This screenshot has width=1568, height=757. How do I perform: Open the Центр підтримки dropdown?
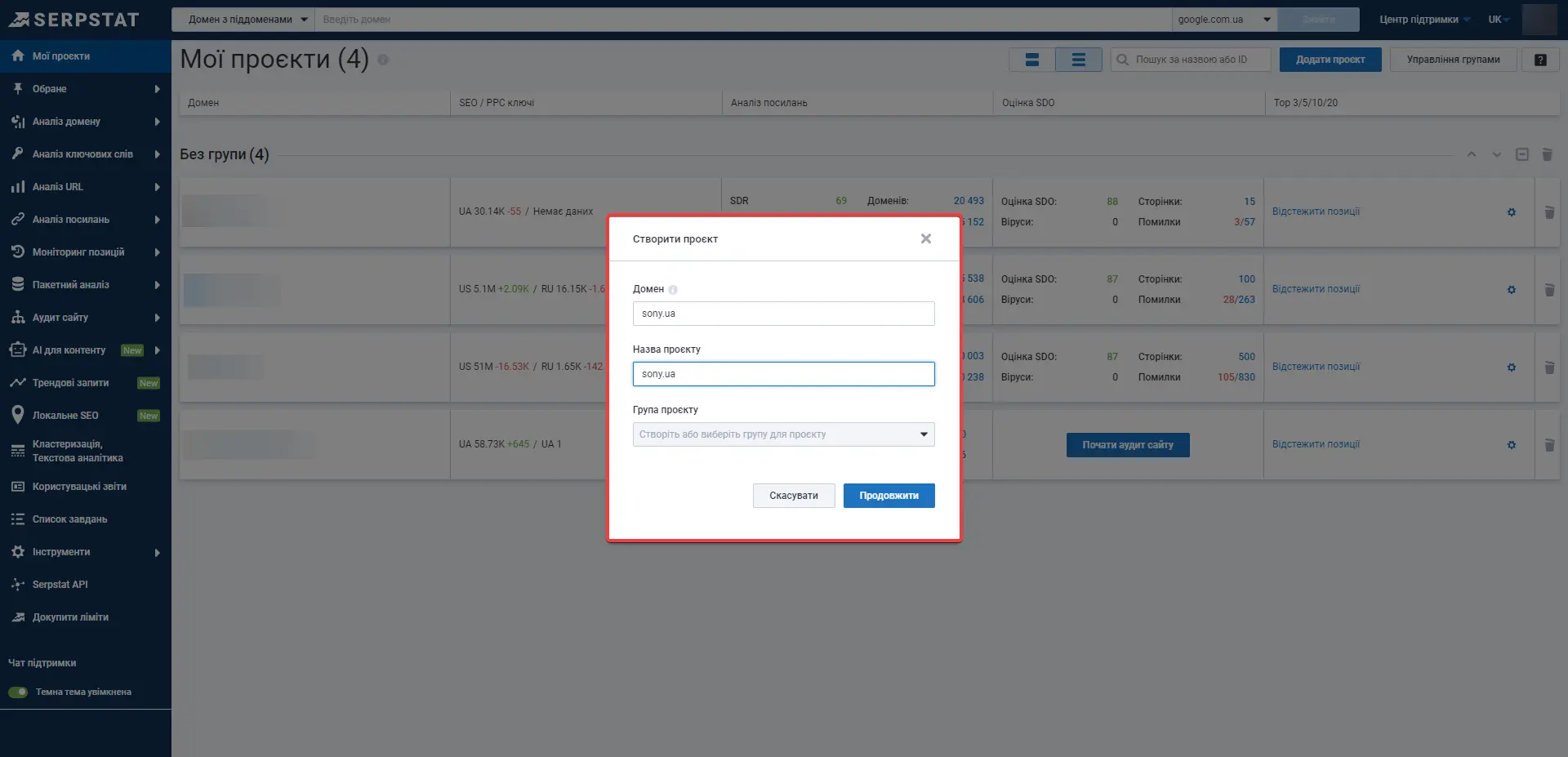pos(1425,20)
